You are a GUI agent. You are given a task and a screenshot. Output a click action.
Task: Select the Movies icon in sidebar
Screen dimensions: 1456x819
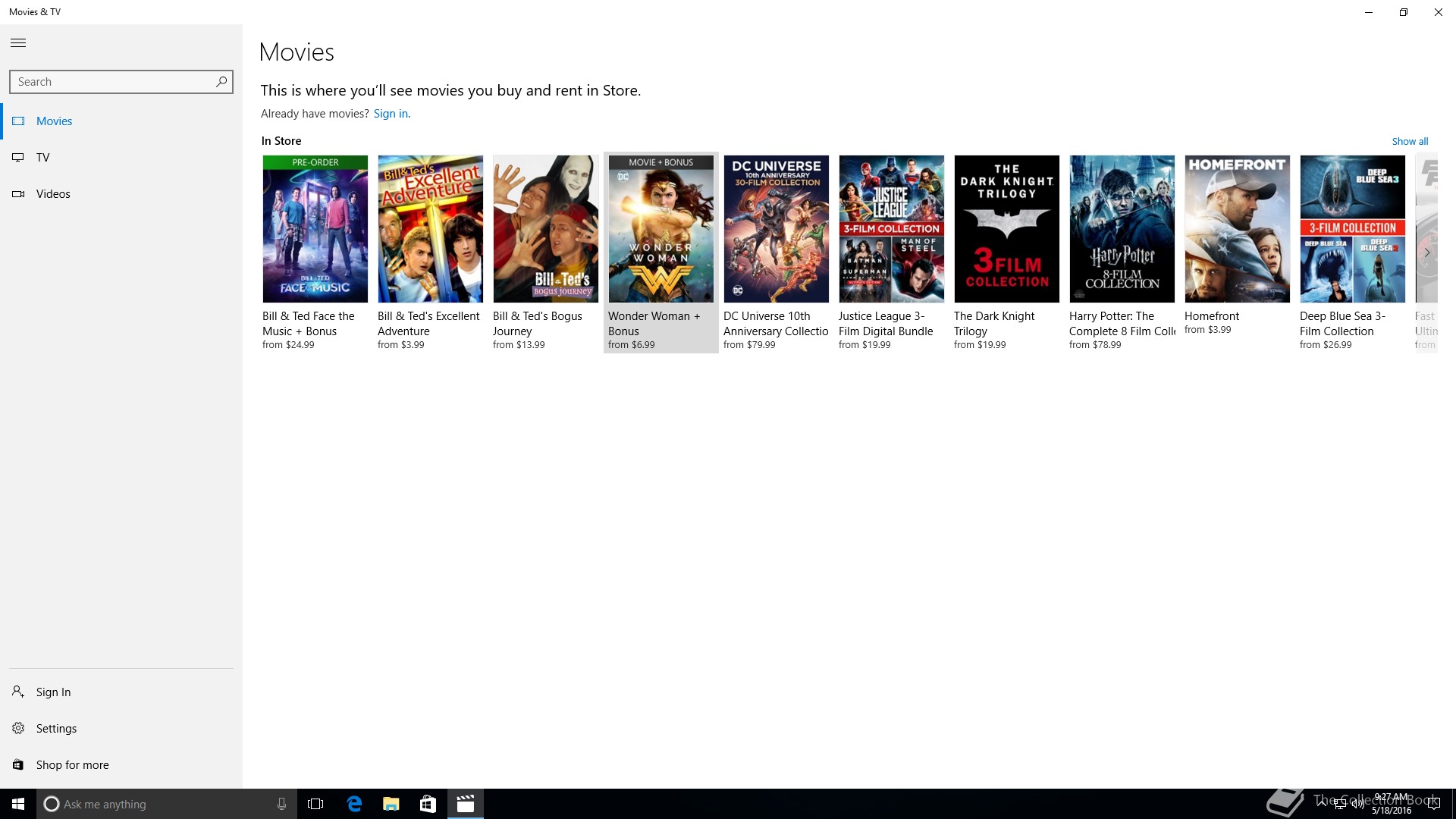pyautogui.click(x=18, y=121)
